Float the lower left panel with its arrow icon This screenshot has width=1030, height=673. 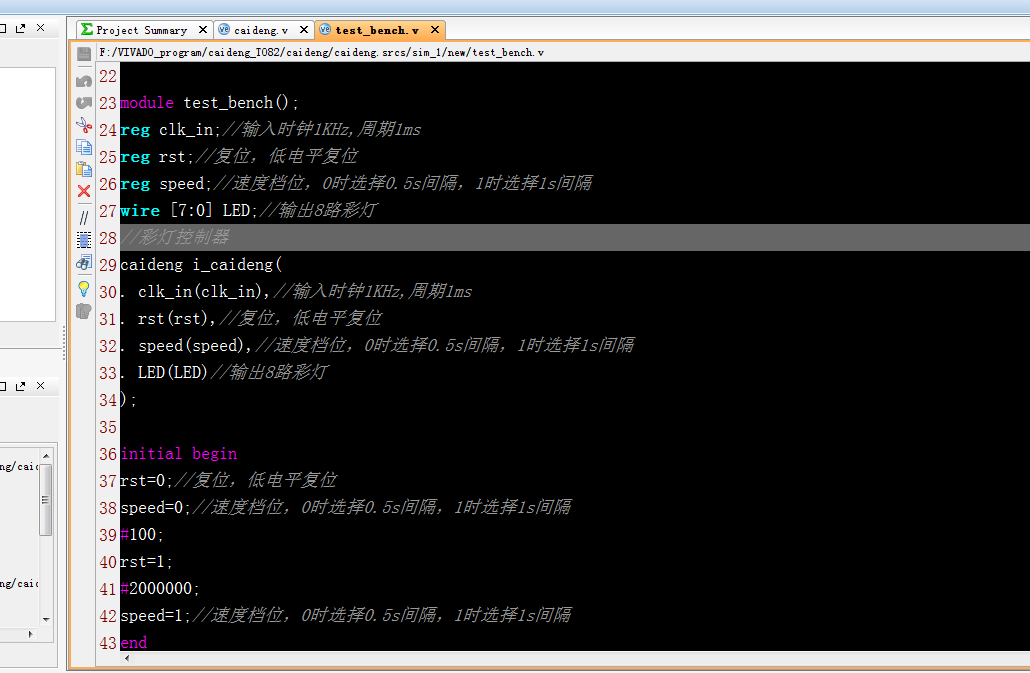(x=20, y=386)
